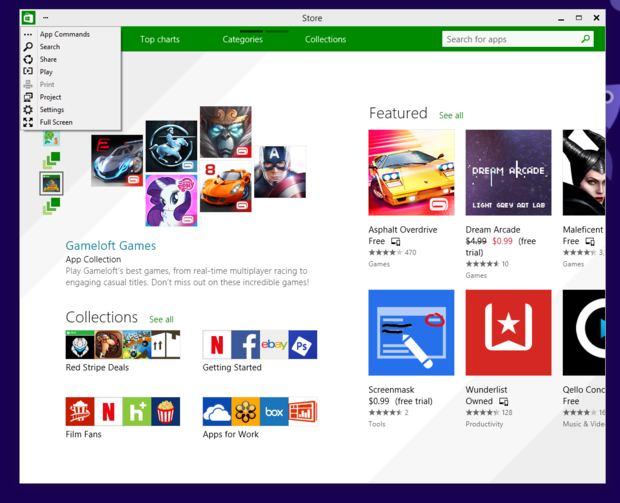The height and width of the screenshot is (503, 620).
Task: Open the Asphalt Overdrive app tile
Action: click(x=411, y=173)
